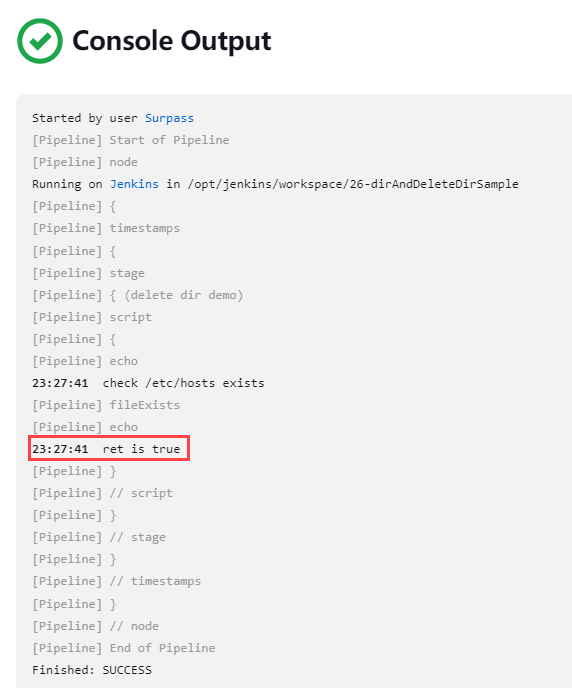Click the '[Pipeline] // node' line

96,626
